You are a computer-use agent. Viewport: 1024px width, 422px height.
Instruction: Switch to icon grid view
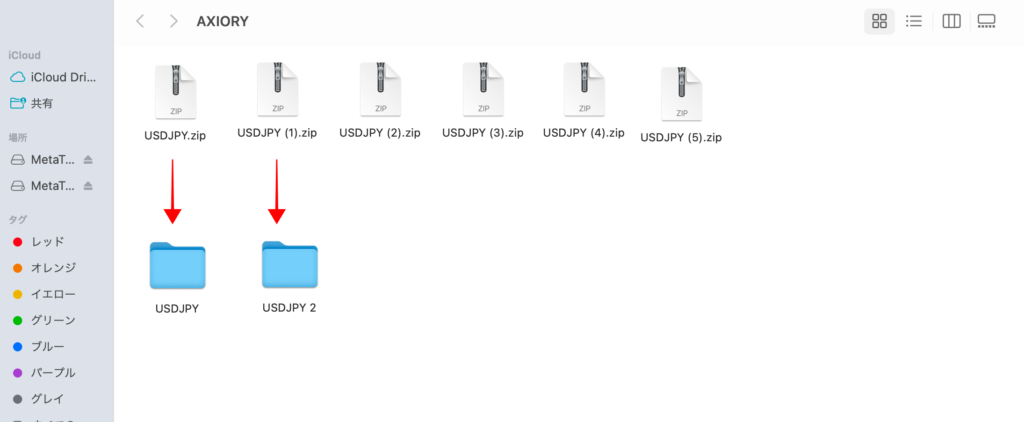879,22
